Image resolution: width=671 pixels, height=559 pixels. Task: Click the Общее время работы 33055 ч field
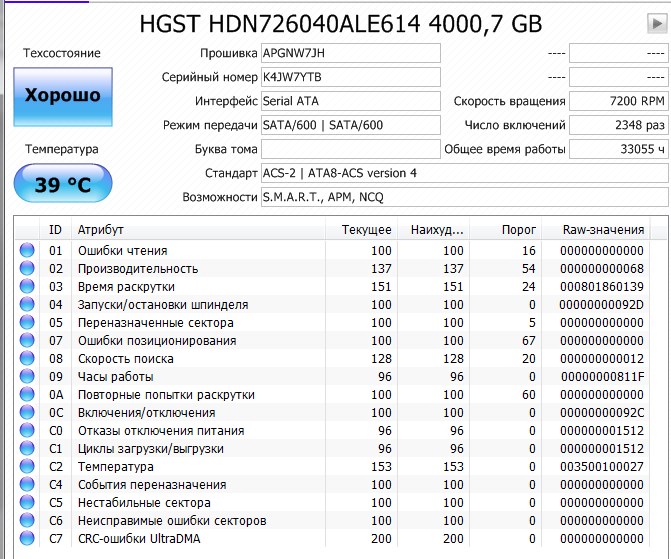[x=618, y=149]
